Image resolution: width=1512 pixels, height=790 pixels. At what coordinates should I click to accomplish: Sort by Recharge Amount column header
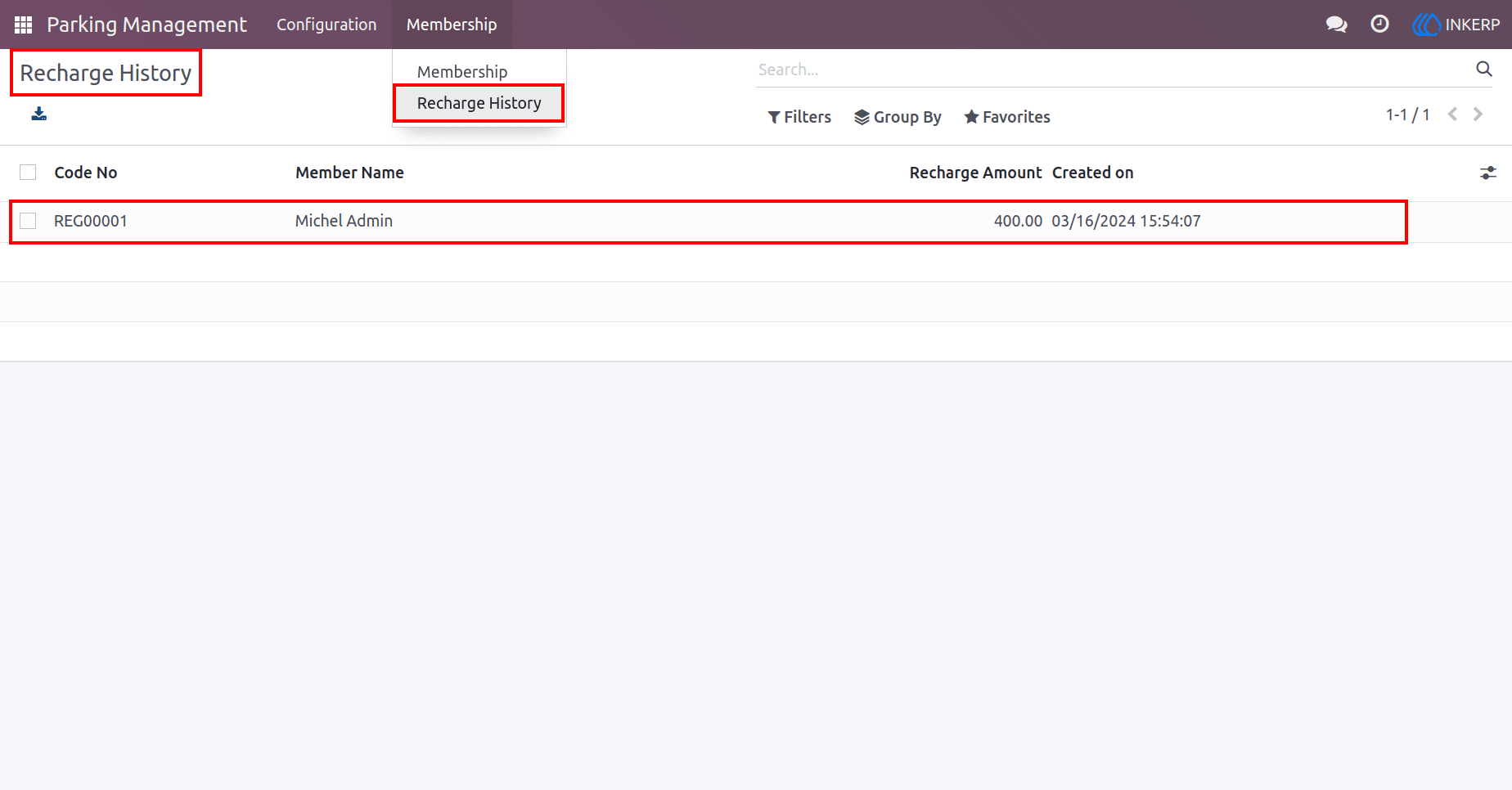[975, 173]
